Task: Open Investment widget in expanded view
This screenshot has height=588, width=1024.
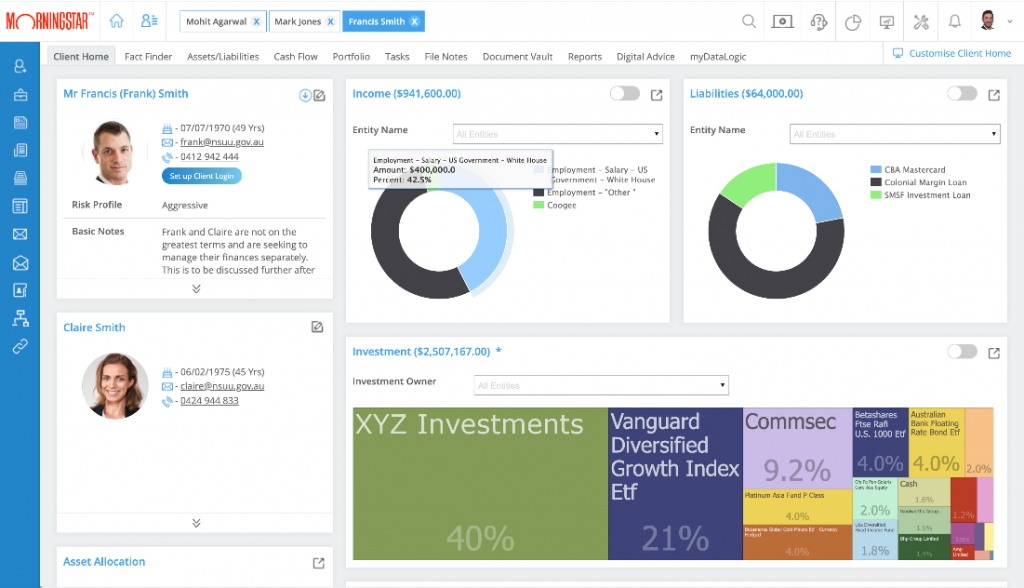Action: coord(994,353)
